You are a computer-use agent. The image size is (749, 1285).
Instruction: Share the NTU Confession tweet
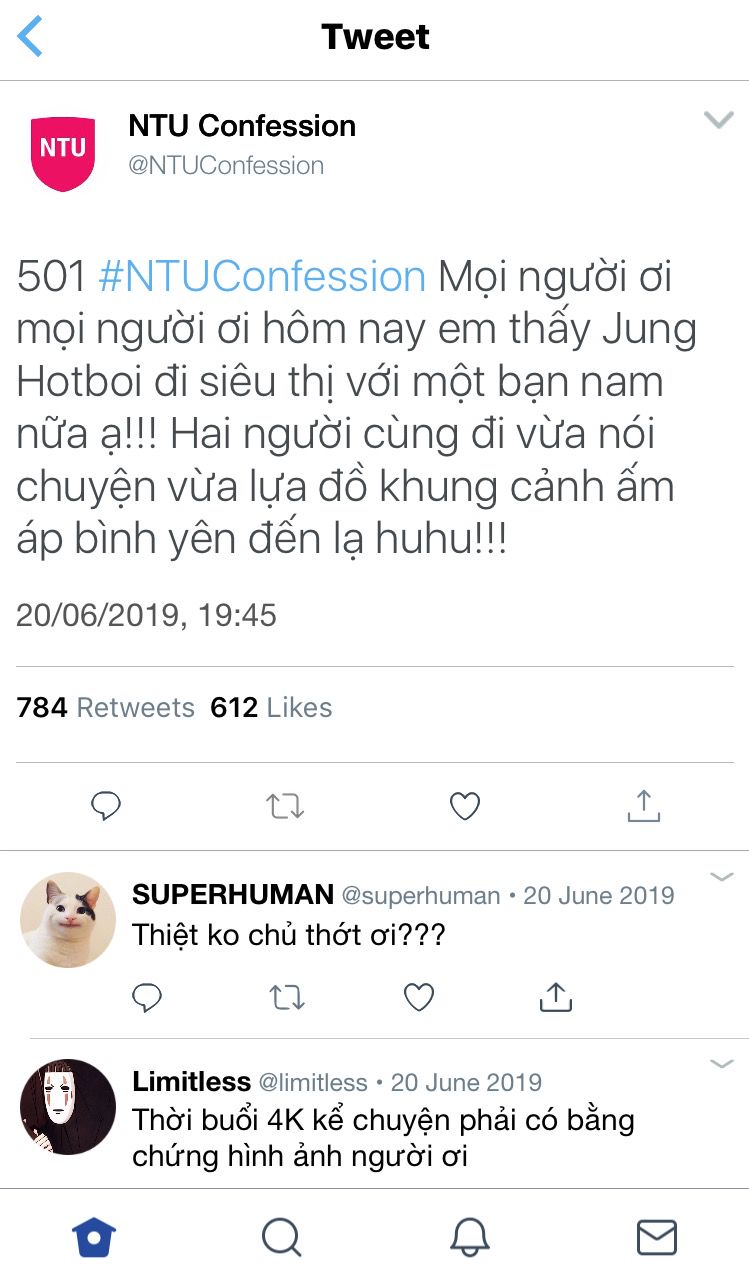[x=644, y=805]
